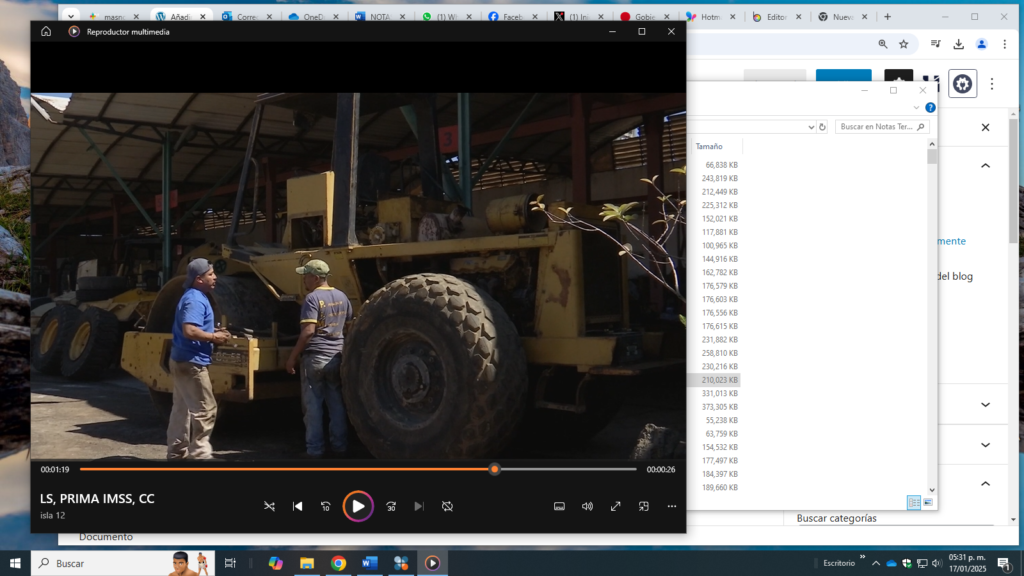Image resolution: width=1024 pixels, height=576 pixels.
Task: Click the video seek bar position handle
Action: 494,469
